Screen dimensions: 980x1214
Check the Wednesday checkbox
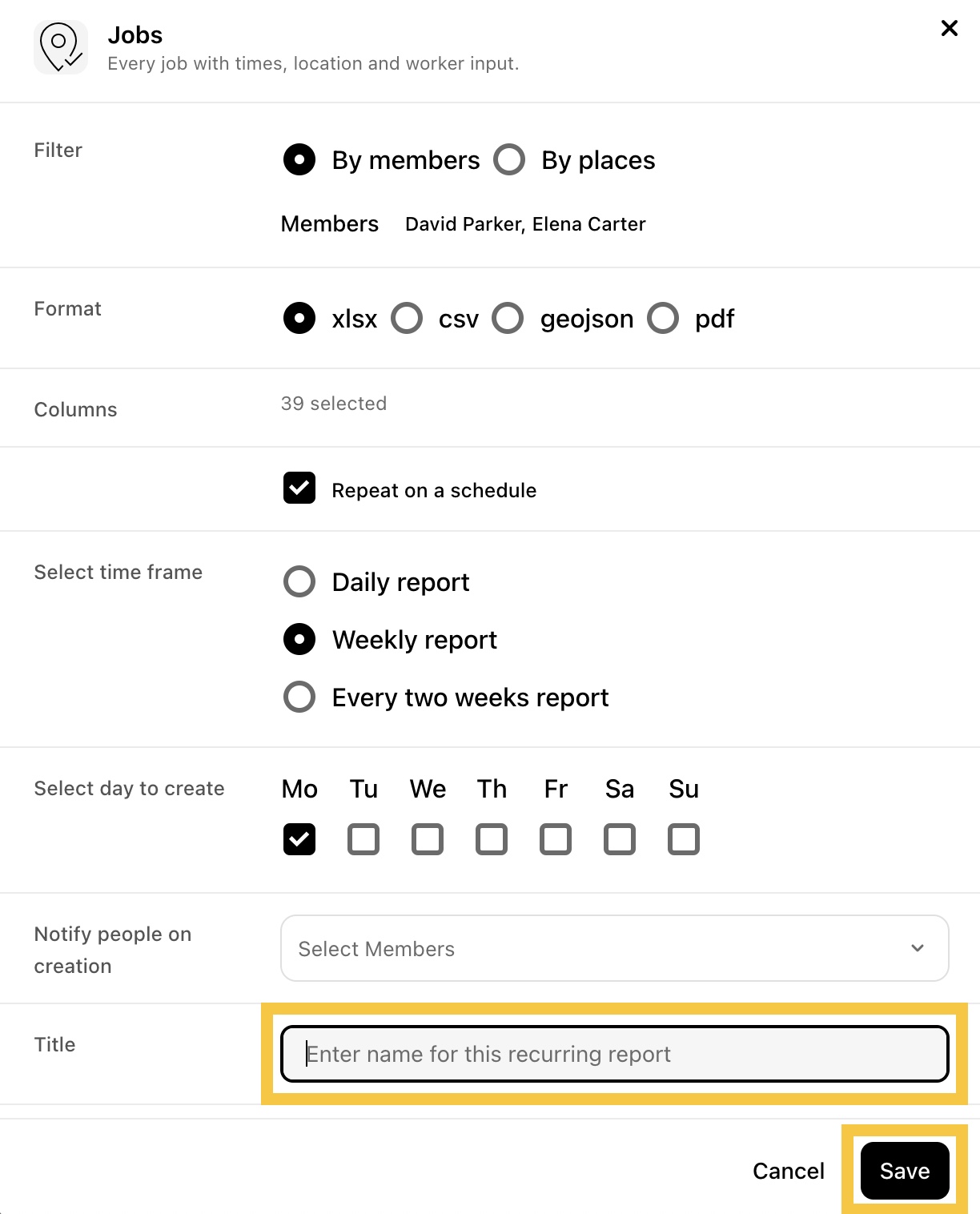(x=428, y=839)
